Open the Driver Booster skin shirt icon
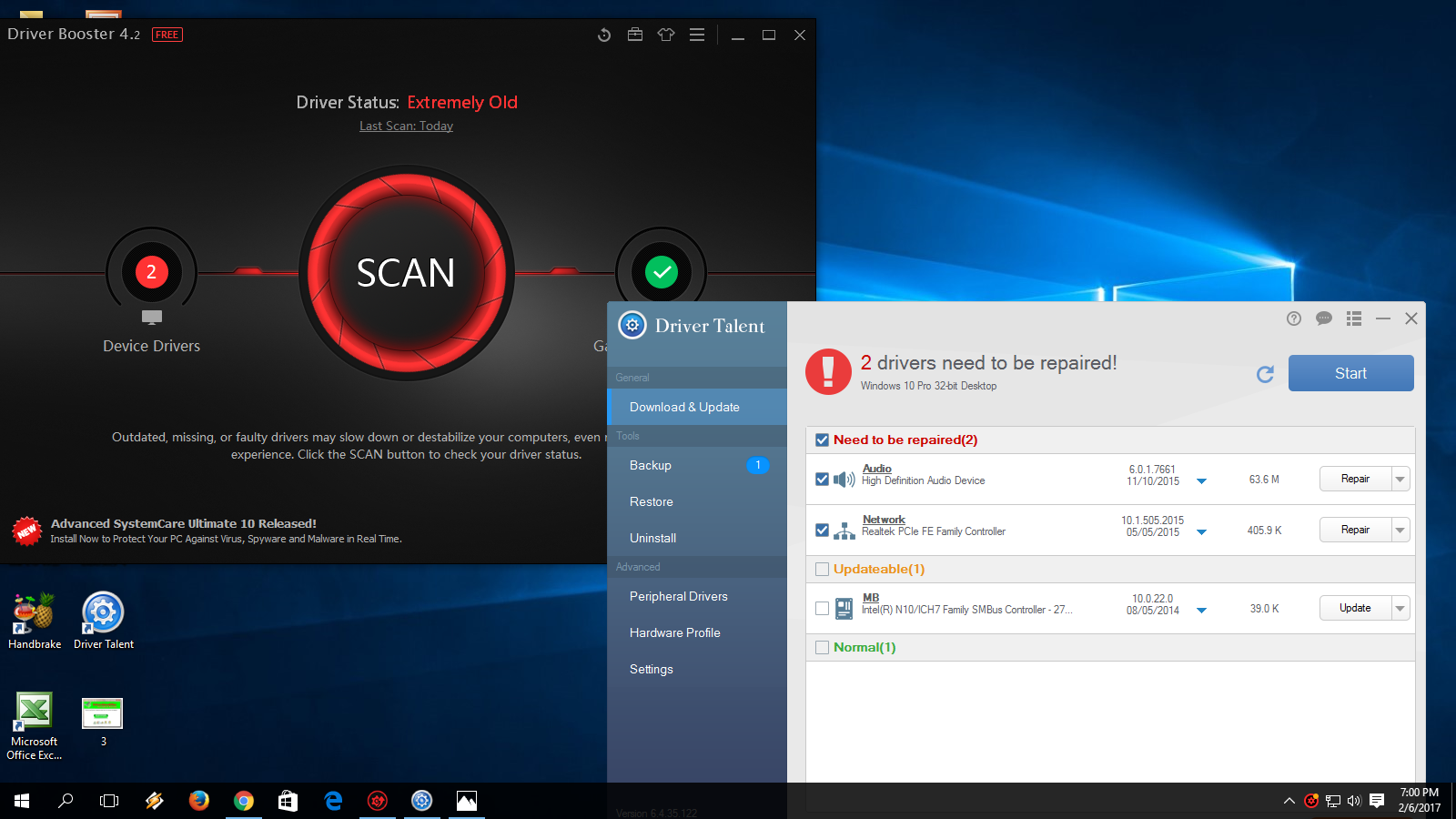1456x819 pixels. pos(666,35)
